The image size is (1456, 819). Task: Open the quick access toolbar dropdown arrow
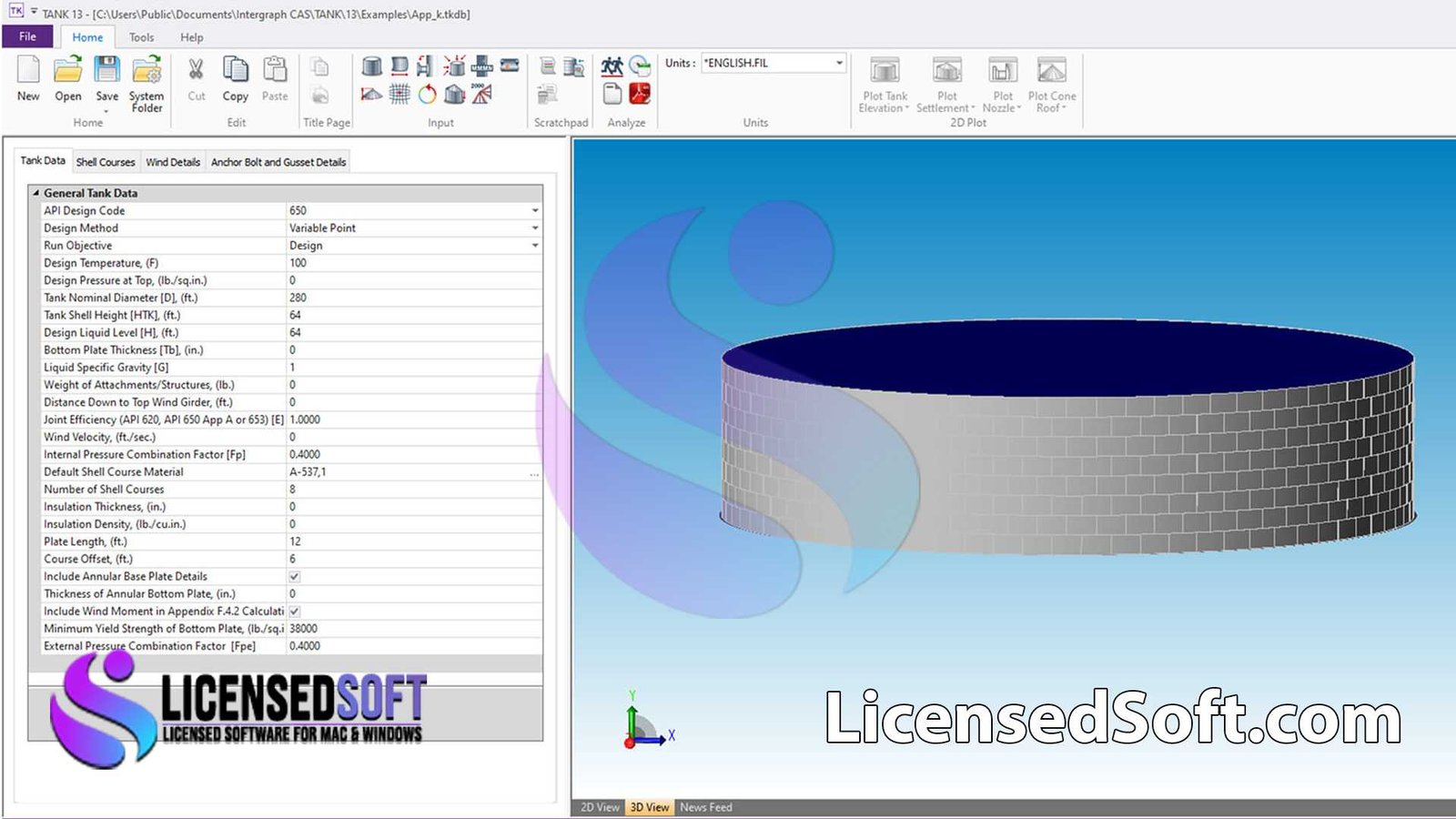coord(34,12)
